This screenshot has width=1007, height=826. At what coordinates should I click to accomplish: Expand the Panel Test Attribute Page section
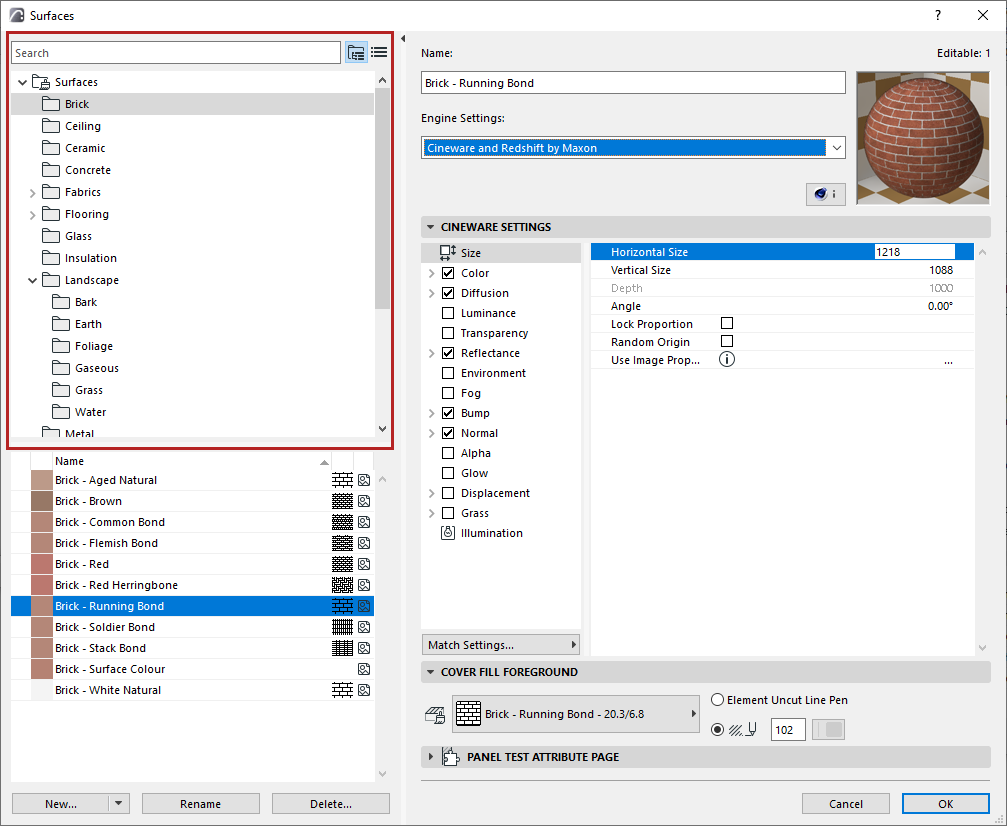click(430, 757)
